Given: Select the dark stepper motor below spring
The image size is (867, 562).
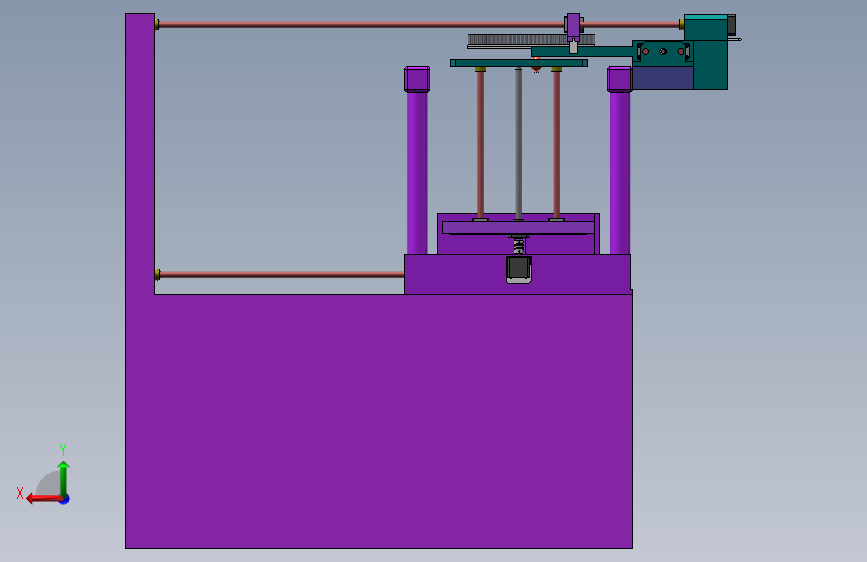Looking at the screenshot, I should [519, 269].
